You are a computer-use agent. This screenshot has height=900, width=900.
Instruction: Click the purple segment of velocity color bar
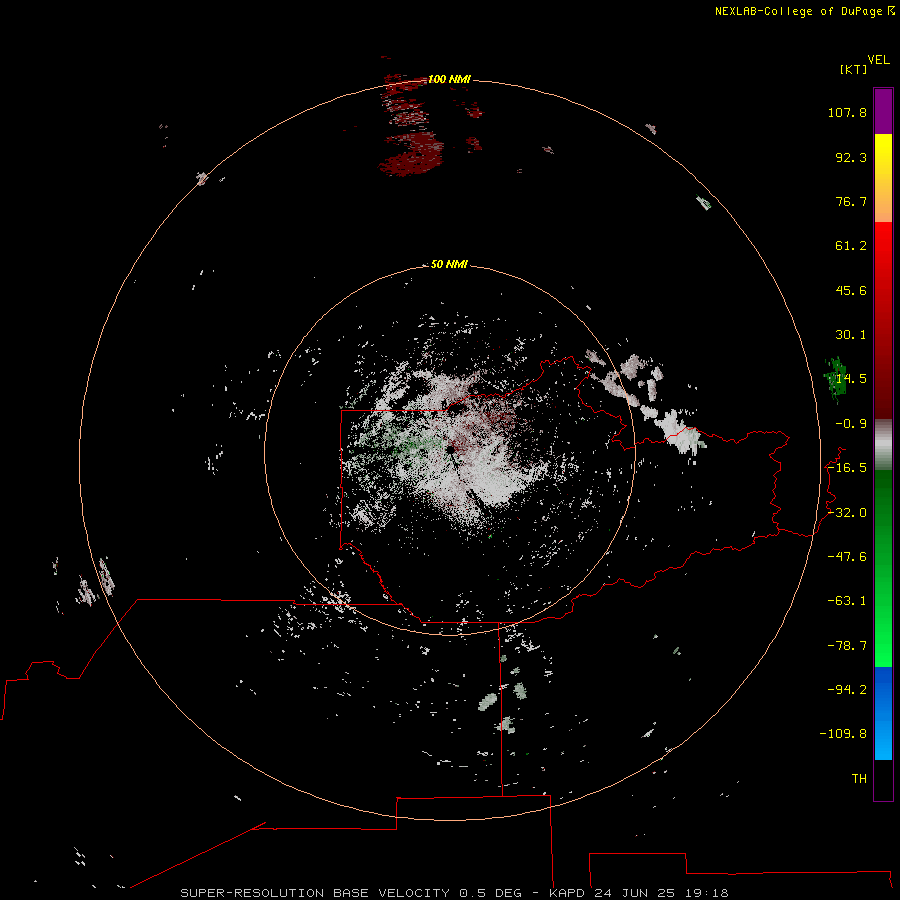pyautogui.click(x=883, y=112)
